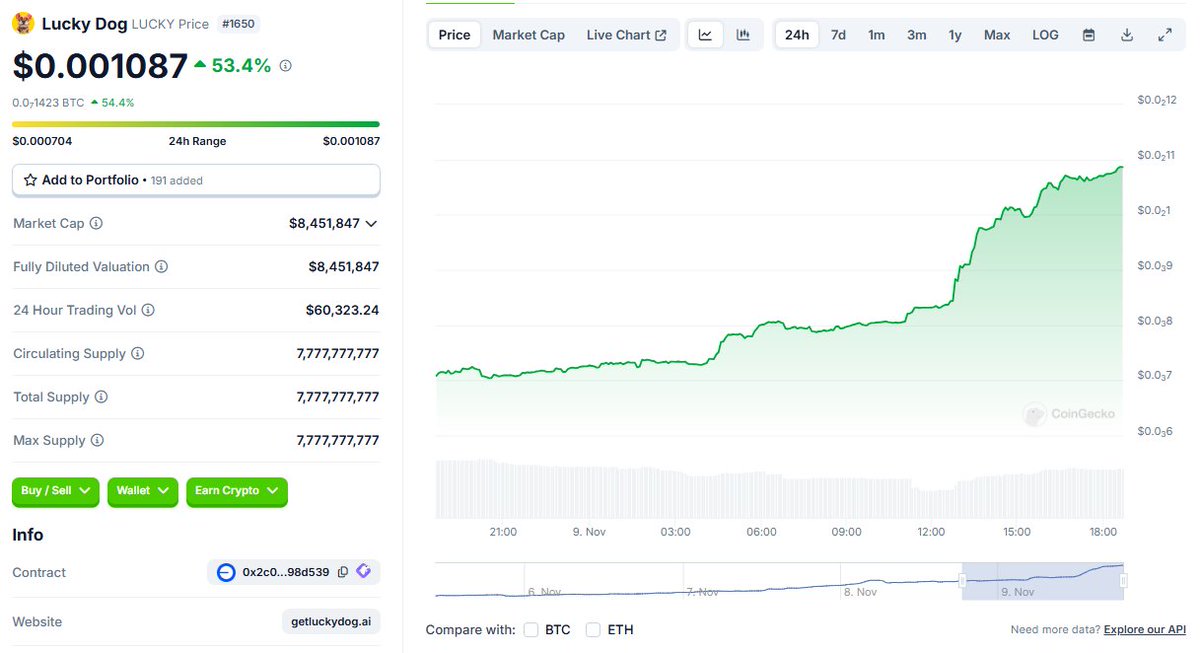
Task: Click the 0x2c0...98d539 contract address
Action: point(285,573)
